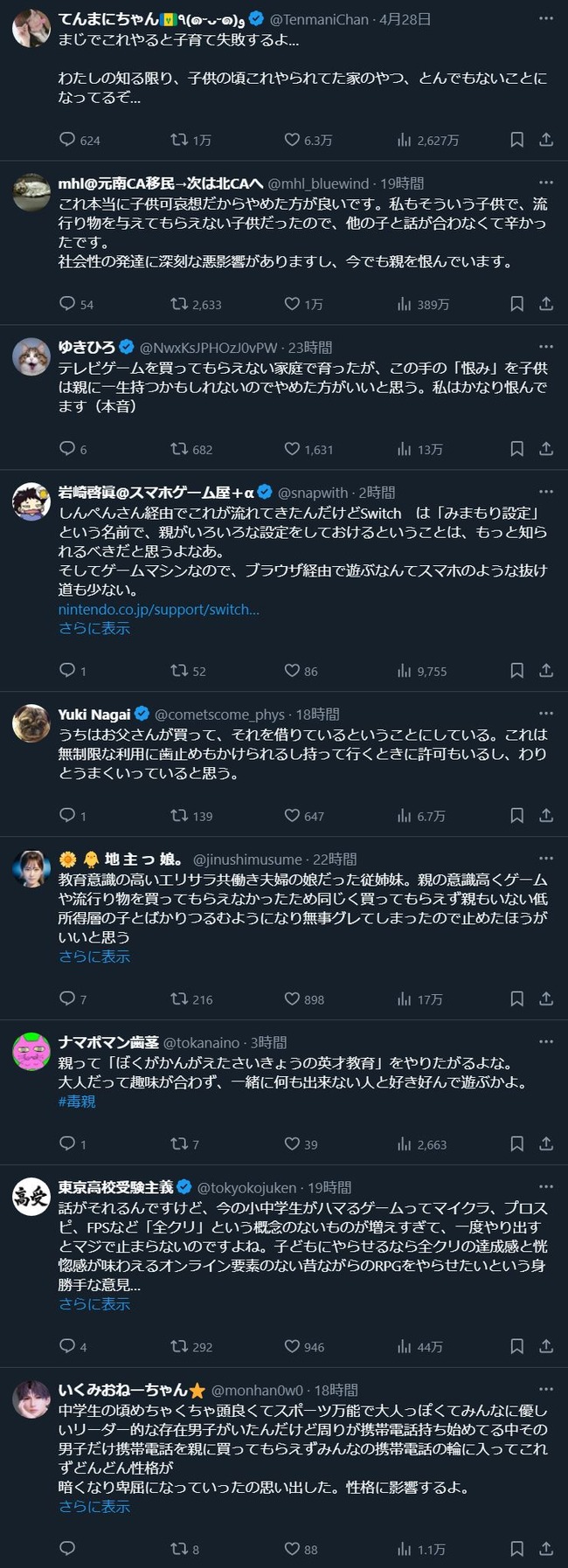Bookmark Yuki Nagai's tweet
This screenshot has height=1568, width=568.
[x=516, y=816]
